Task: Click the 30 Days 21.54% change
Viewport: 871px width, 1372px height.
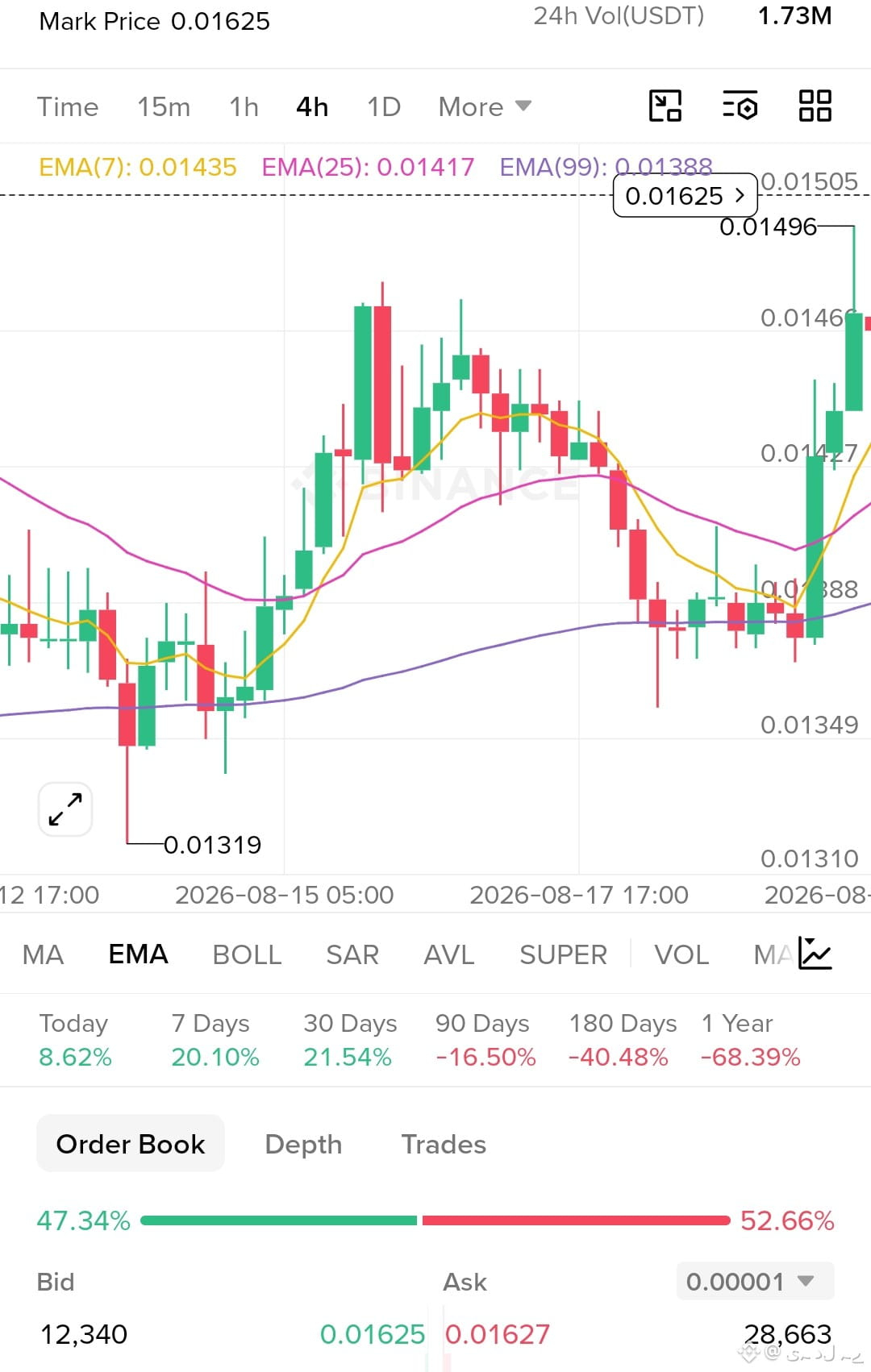Action: [350, 1040]
